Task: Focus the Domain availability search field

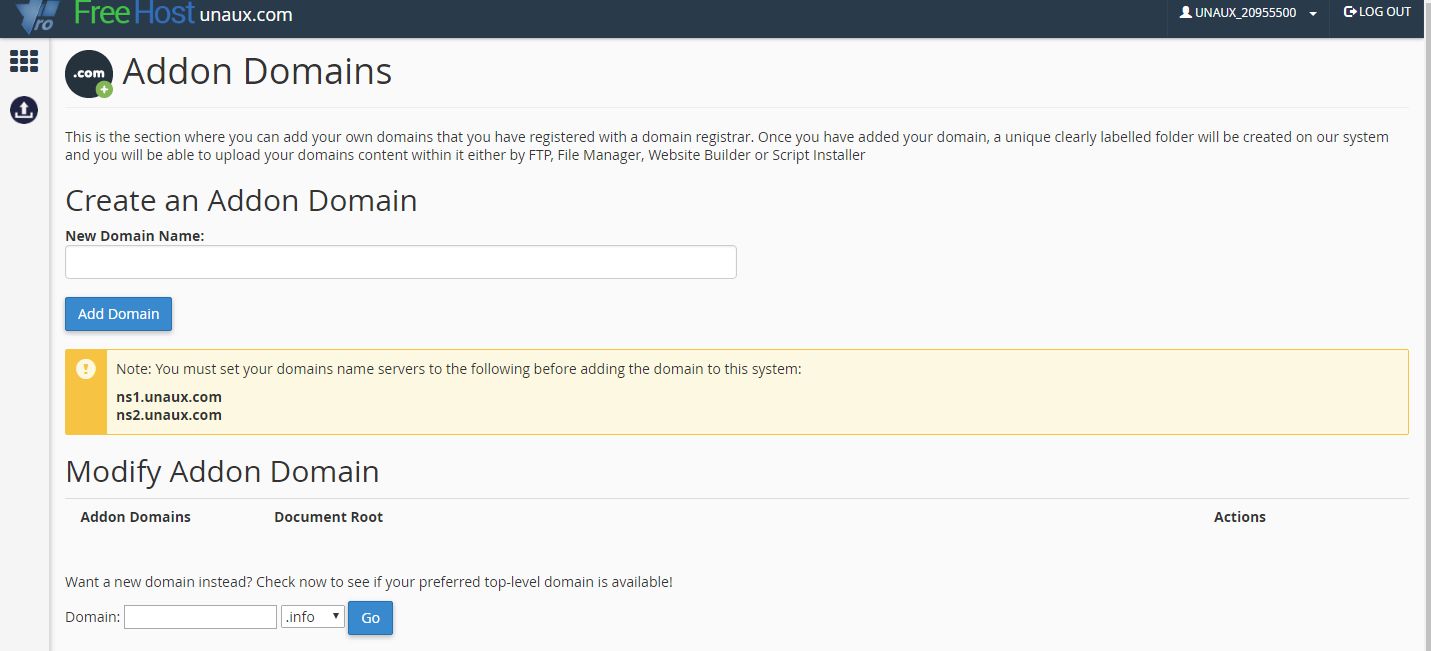Action: pyautogui.click(x=200, y=616)
